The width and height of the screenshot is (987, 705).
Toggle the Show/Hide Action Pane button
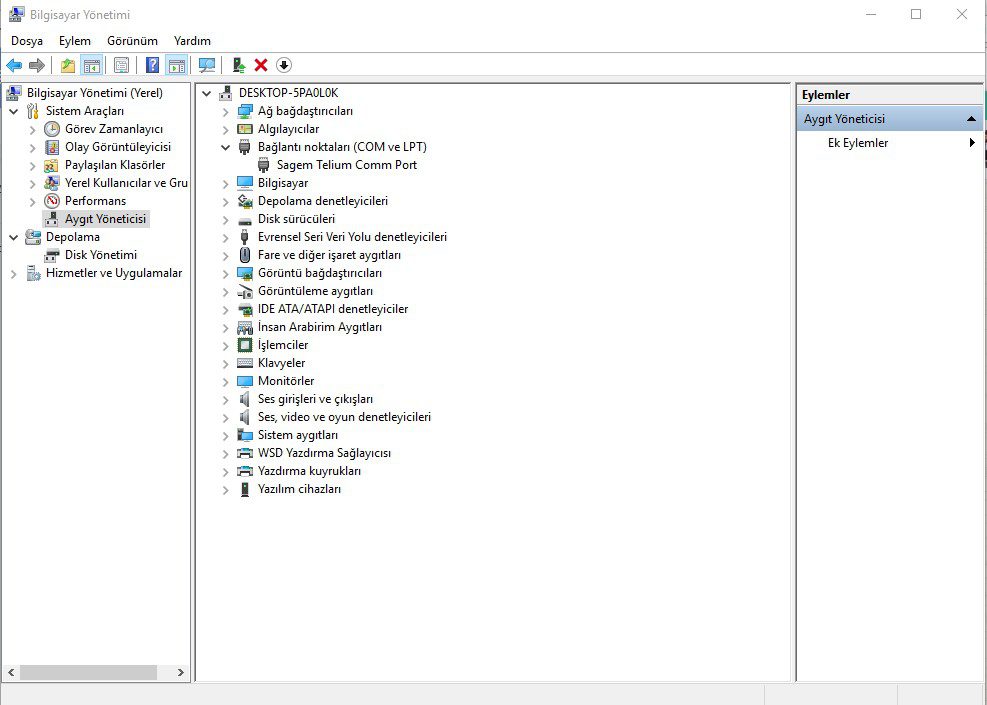(177, 66)
